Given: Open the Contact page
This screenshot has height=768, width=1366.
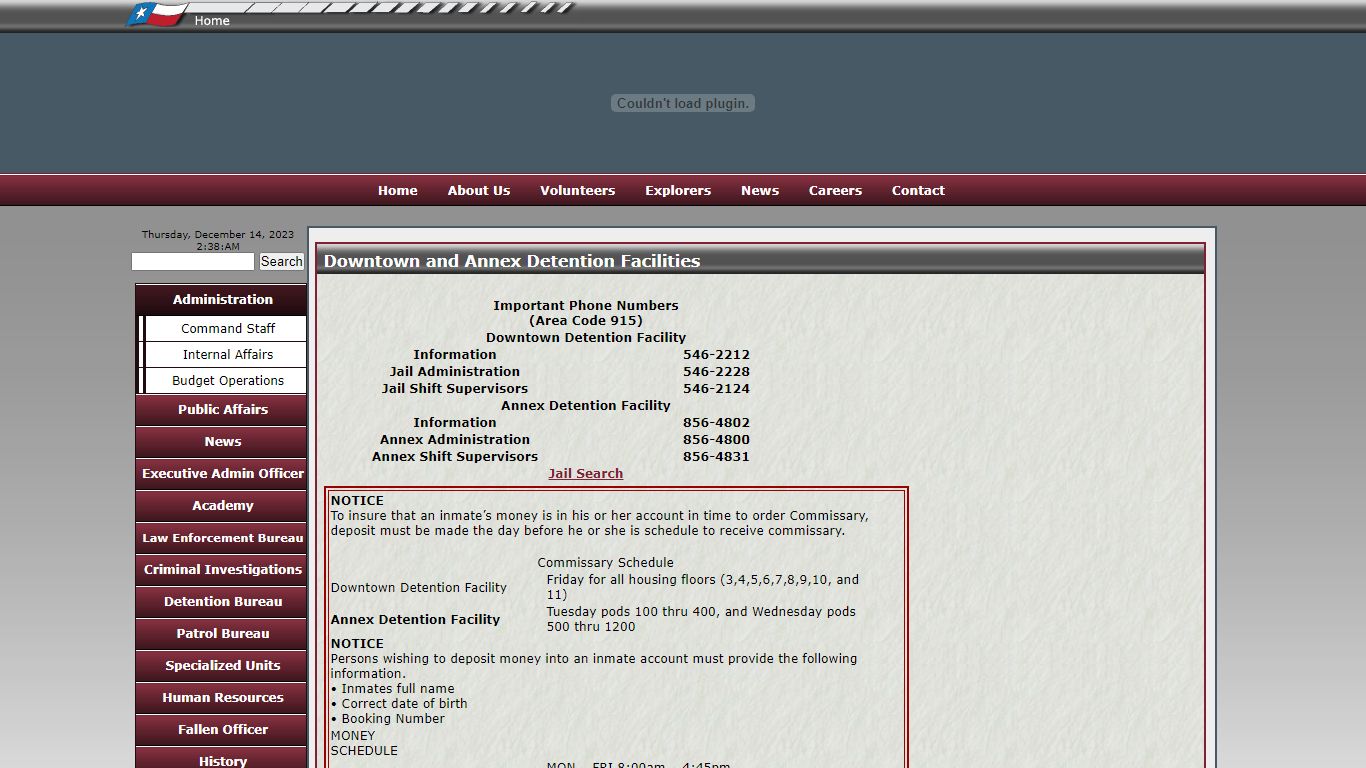Looking at the screenshot, I should tap(917, 191).
